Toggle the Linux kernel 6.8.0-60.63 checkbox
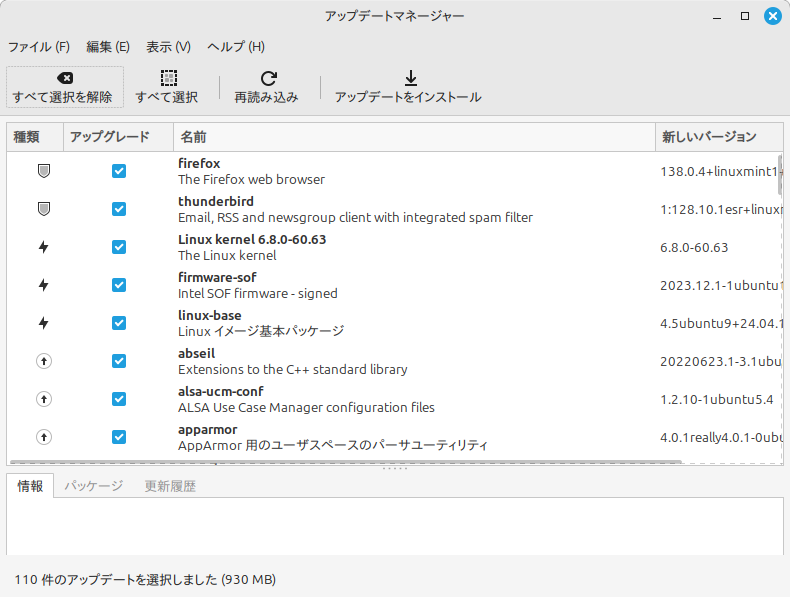790x597 pixels. 119,247
